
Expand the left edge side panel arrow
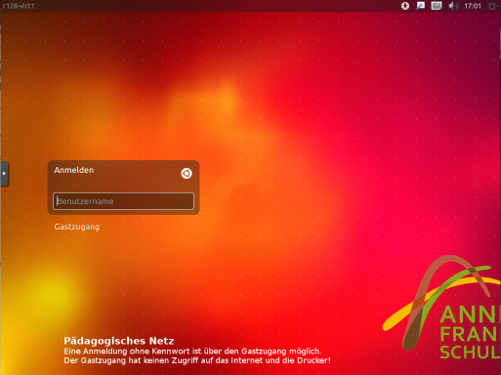[4, 173]
